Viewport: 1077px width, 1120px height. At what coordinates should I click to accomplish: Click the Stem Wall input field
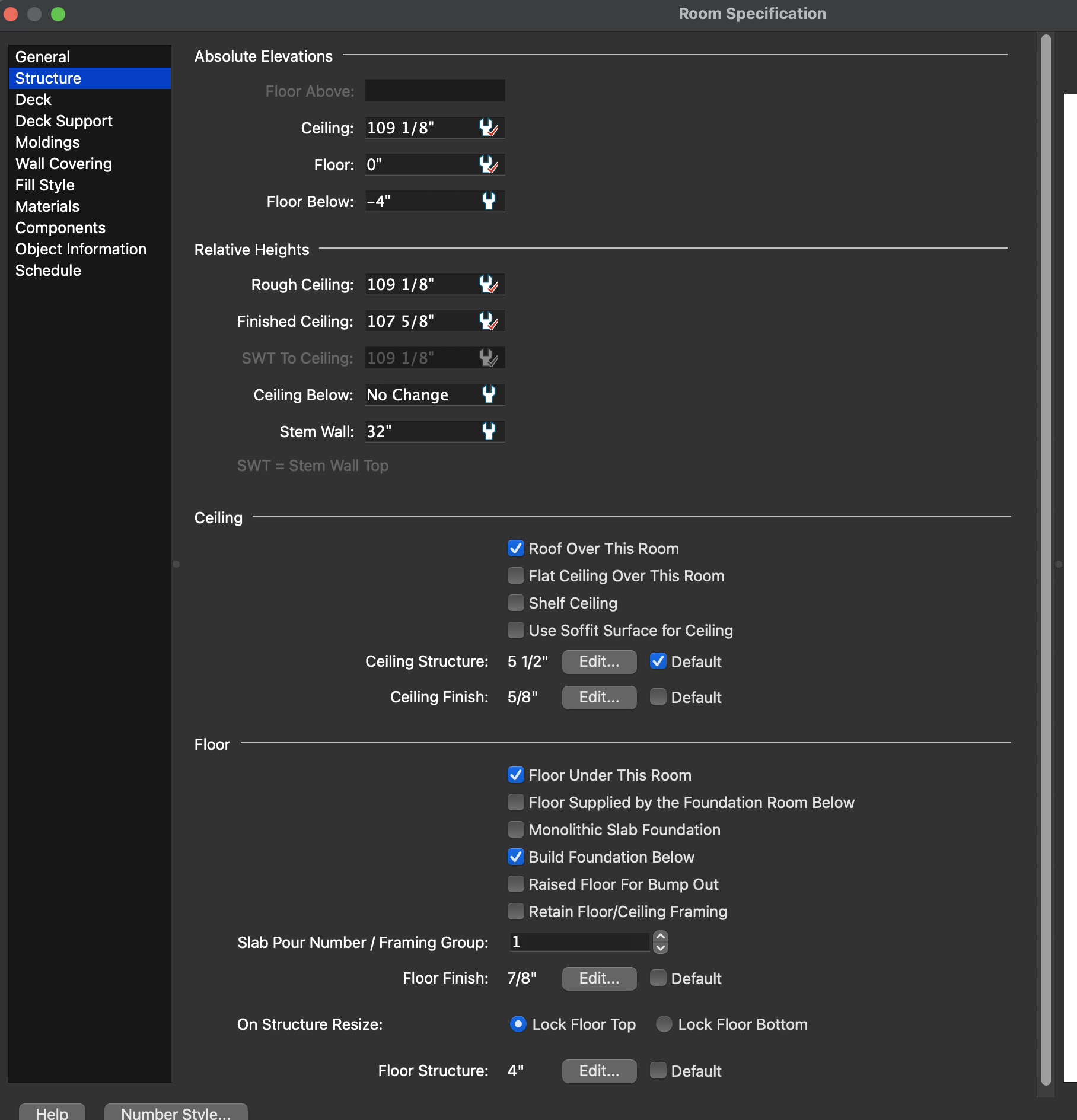coord(421,431)
